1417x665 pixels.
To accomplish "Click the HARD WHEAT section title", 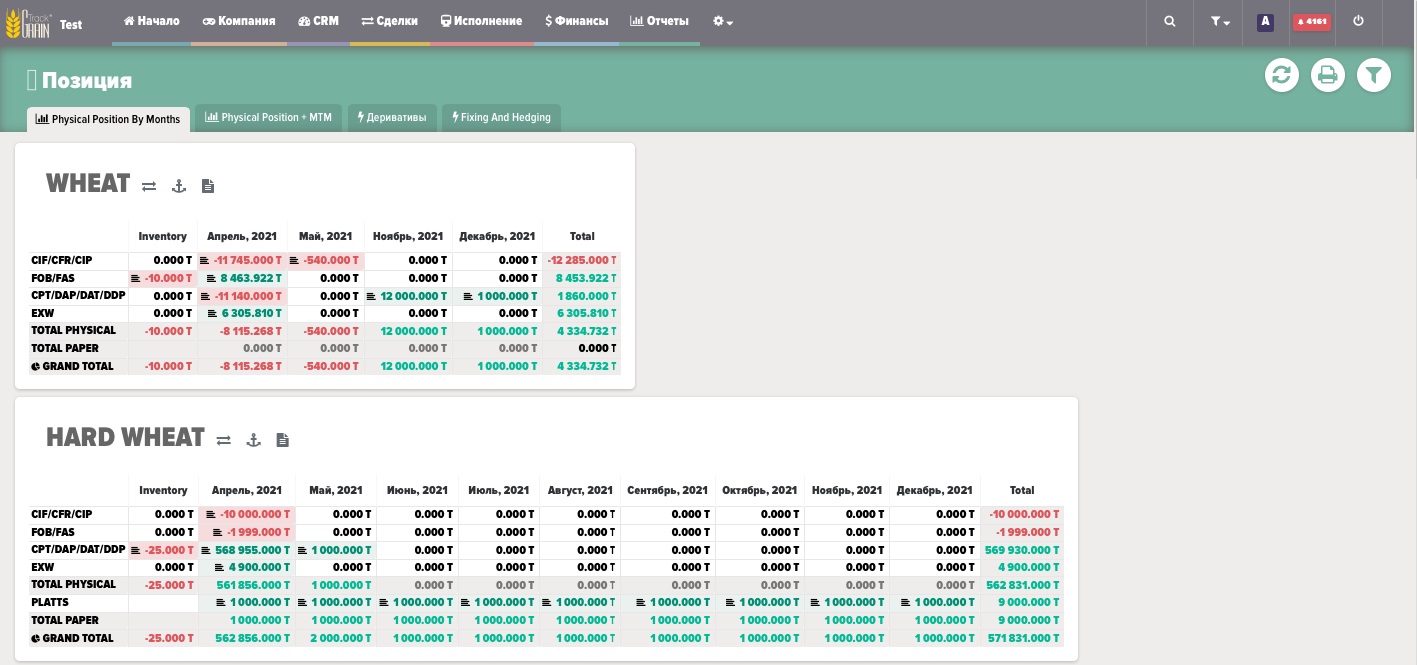I will 125,438.
